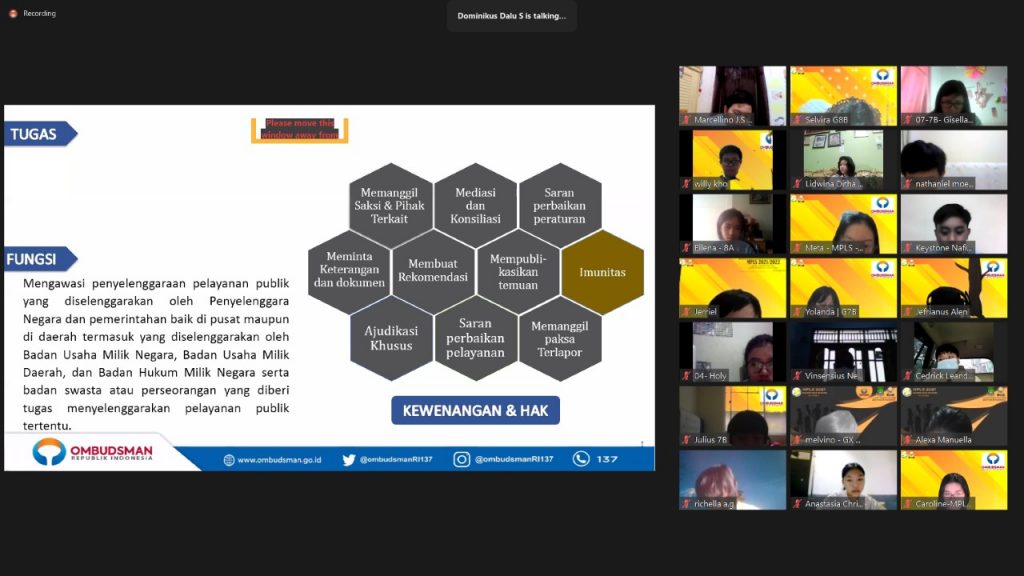This screenshot has height=576, width=1024.
Task: Click the gold Imunitas hexagon
Action: coord(602,272)
